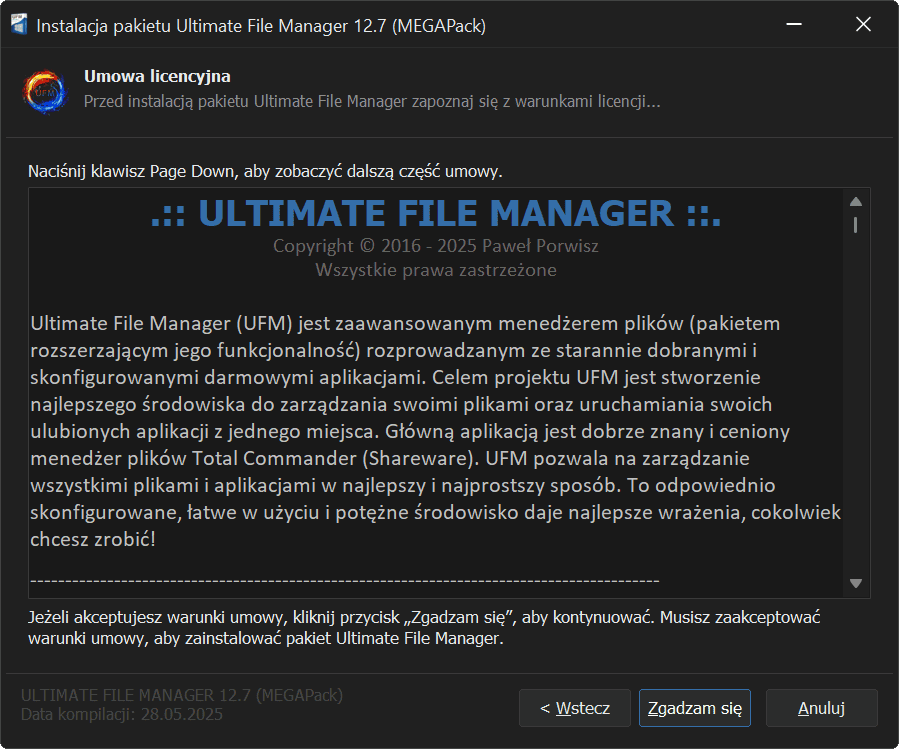
Task: Click the copyright line by Paweł Porwisz
Action: click(435, 246)
